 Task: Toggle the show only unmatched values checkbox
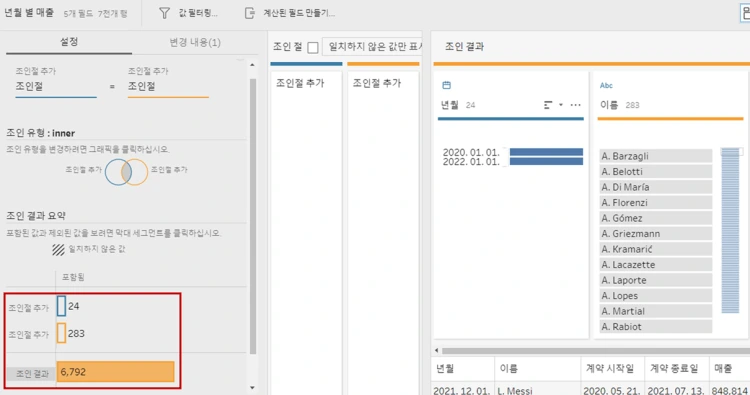(x=313, y=47)
